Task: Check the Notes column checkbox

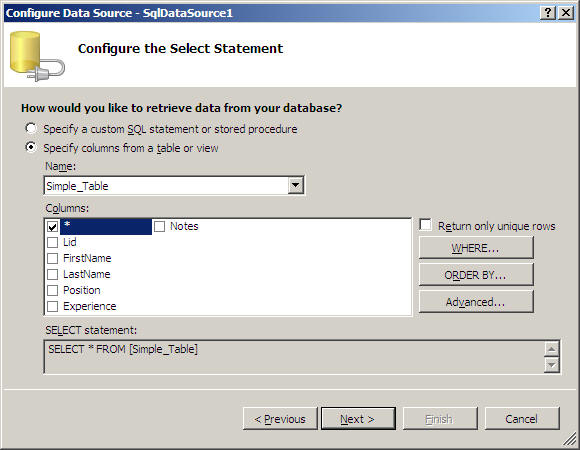Action: coord(159,226)
